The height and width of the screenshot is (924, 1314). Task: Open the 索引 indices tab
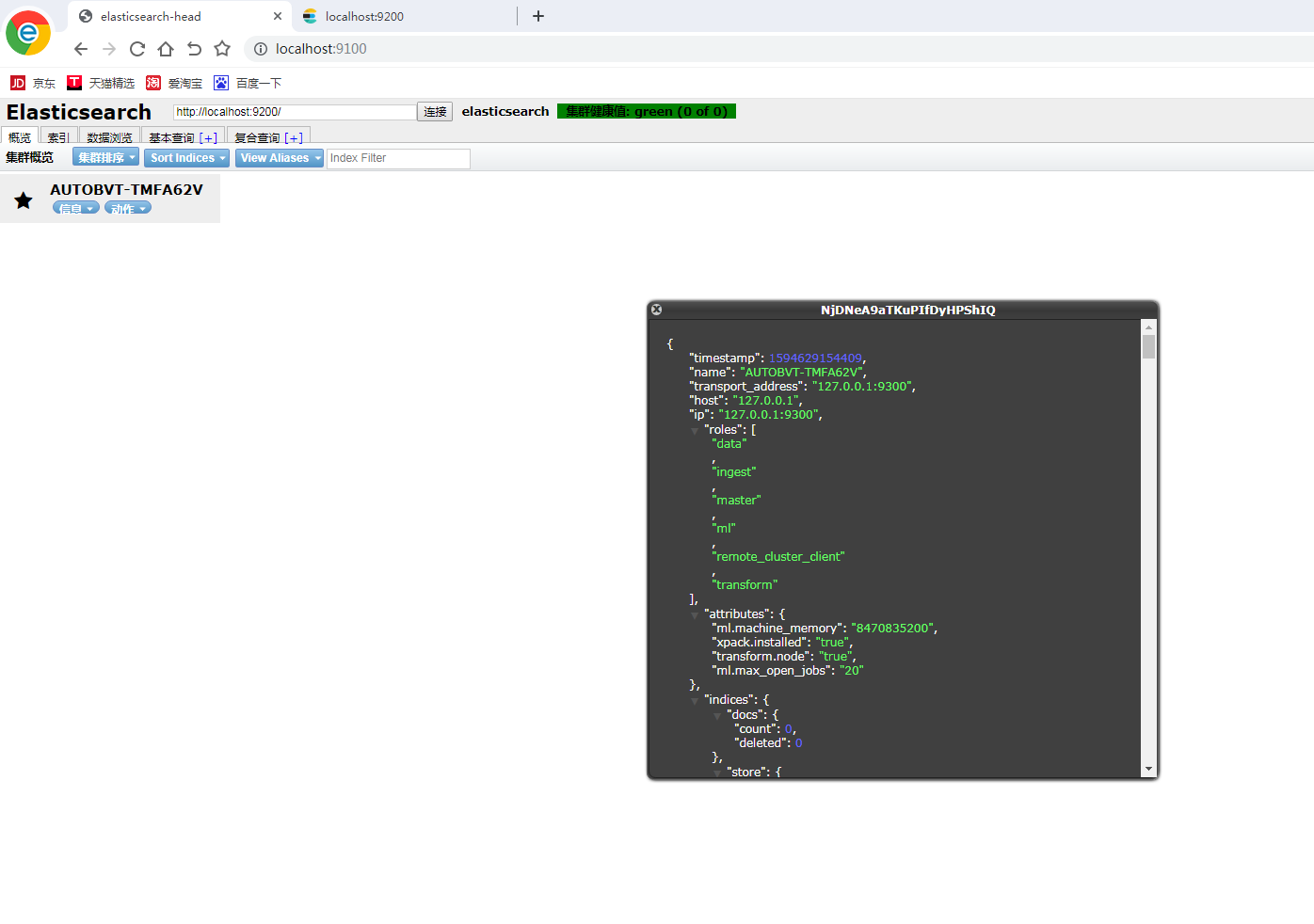[58, 137]
